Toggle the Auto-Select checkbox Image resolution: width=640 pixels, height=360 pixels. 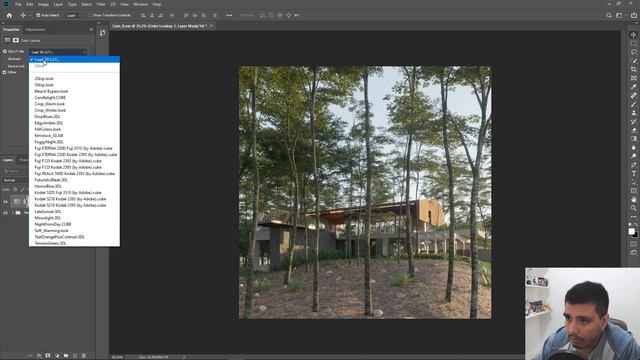point(38,15)
